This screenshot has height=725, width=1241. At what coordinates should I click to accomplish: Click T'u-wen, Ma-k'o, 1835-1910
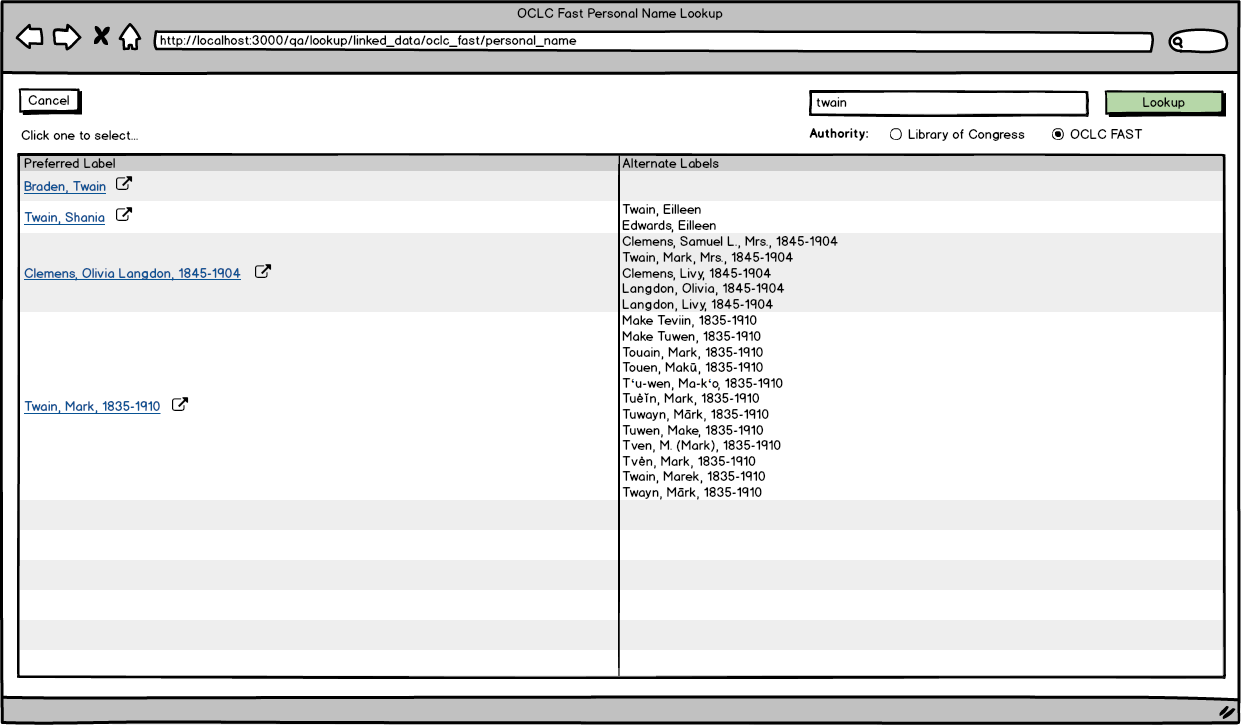coord(702,383)
